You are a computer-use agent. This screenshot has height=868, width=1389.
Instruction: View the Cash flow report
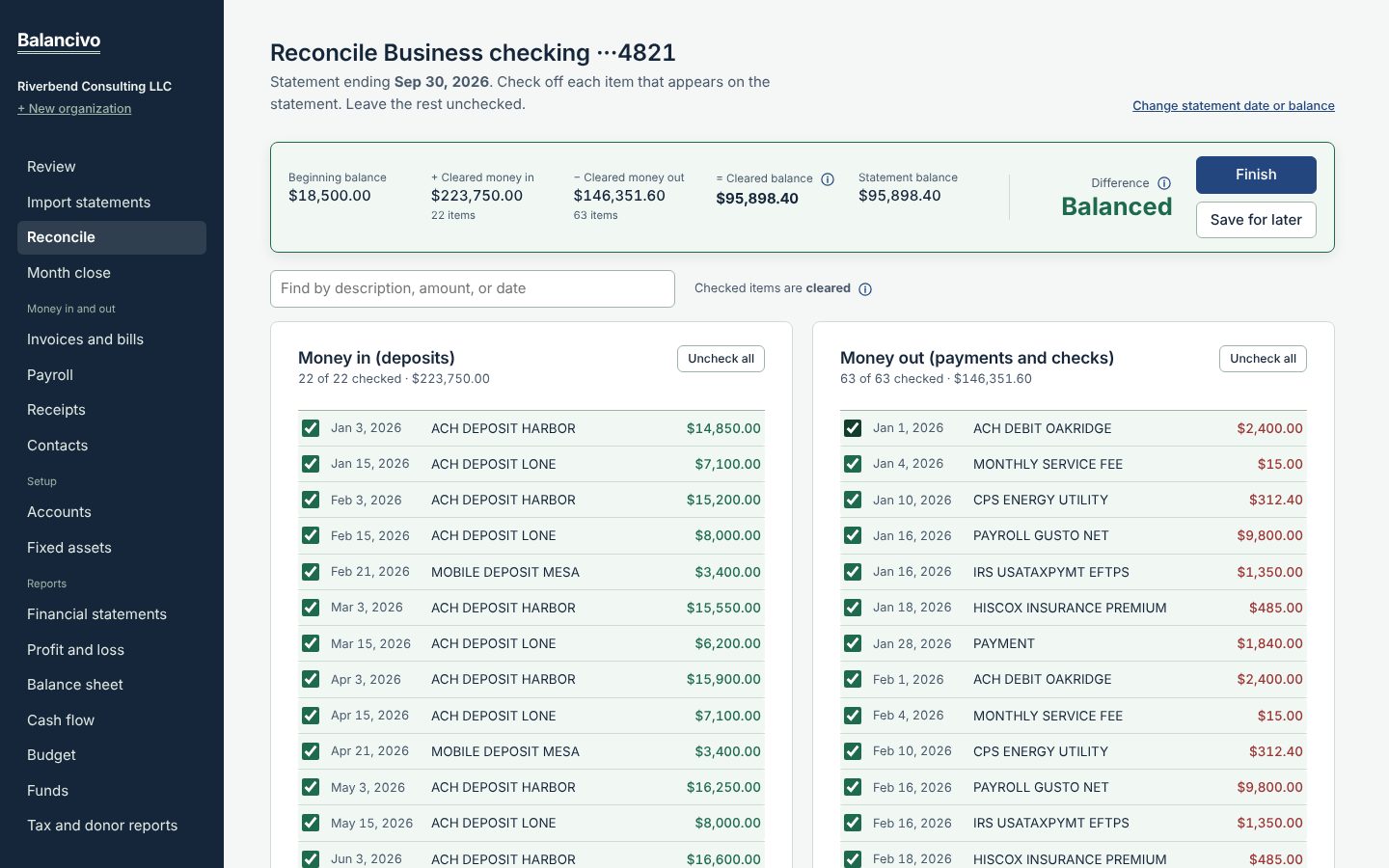coord(112,720)
